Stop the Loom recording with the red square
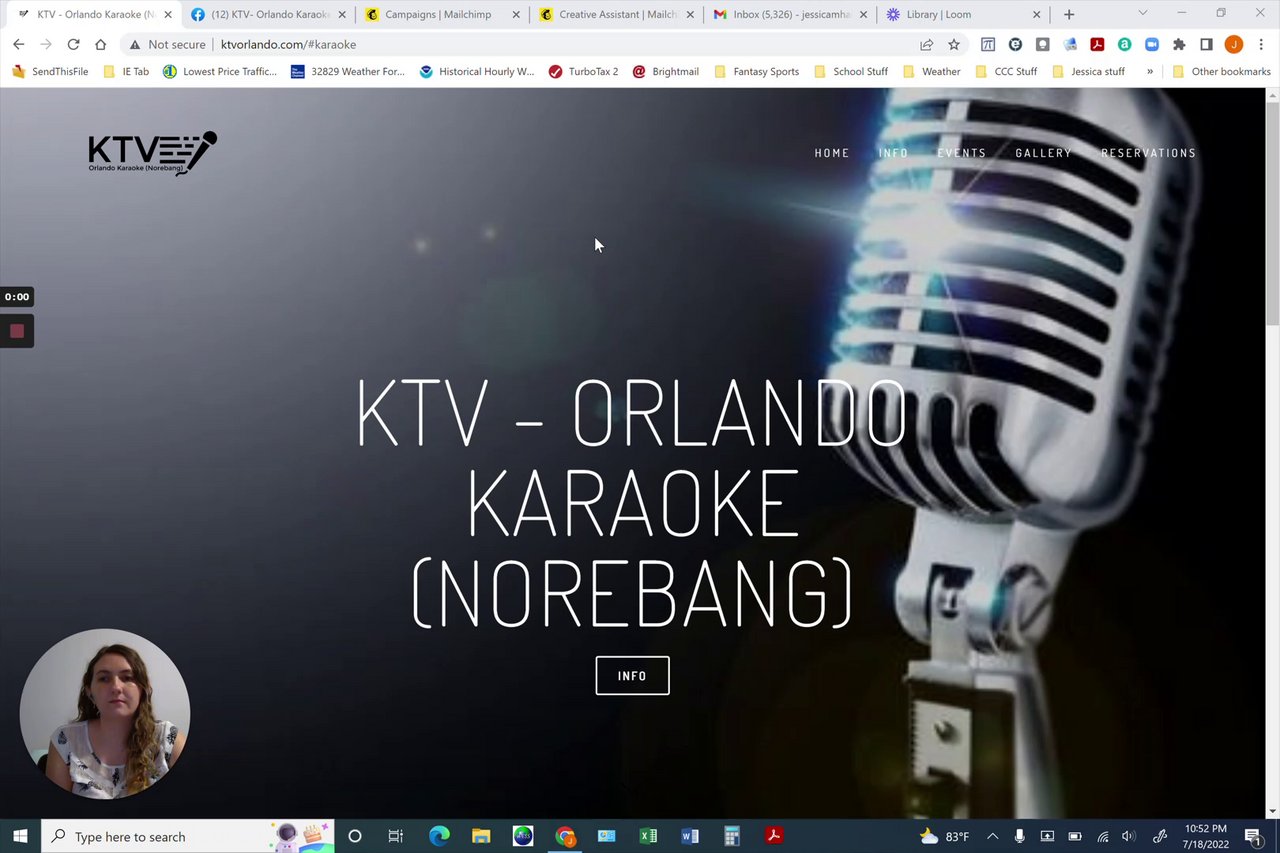 [17, 331]
